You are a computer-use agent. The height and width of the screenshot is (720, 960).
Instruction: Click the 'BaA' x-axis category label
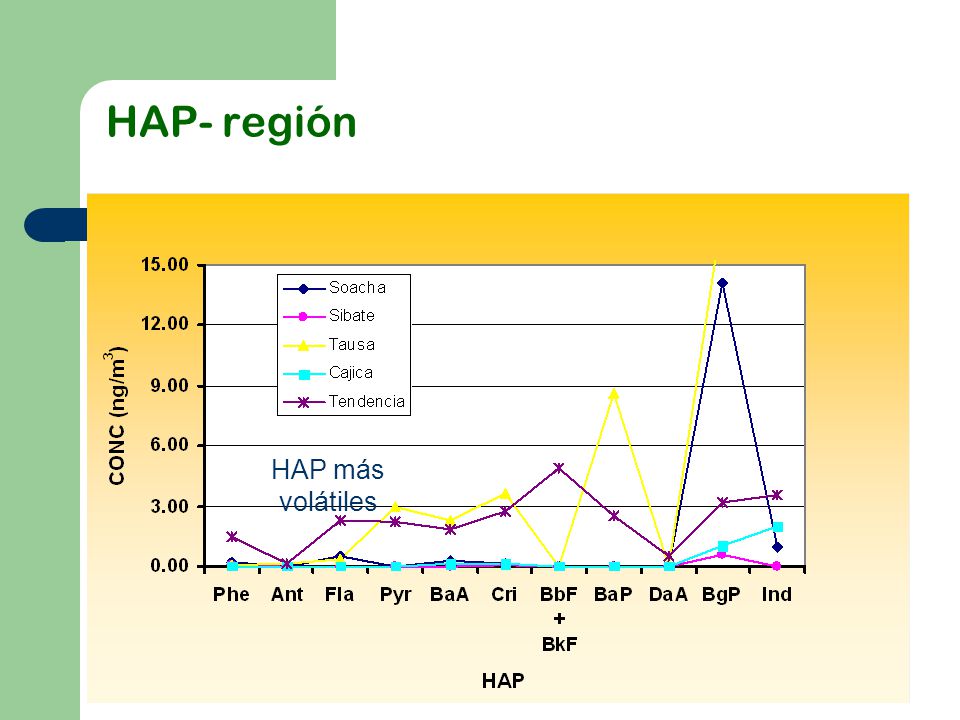(x=449, y=594)
